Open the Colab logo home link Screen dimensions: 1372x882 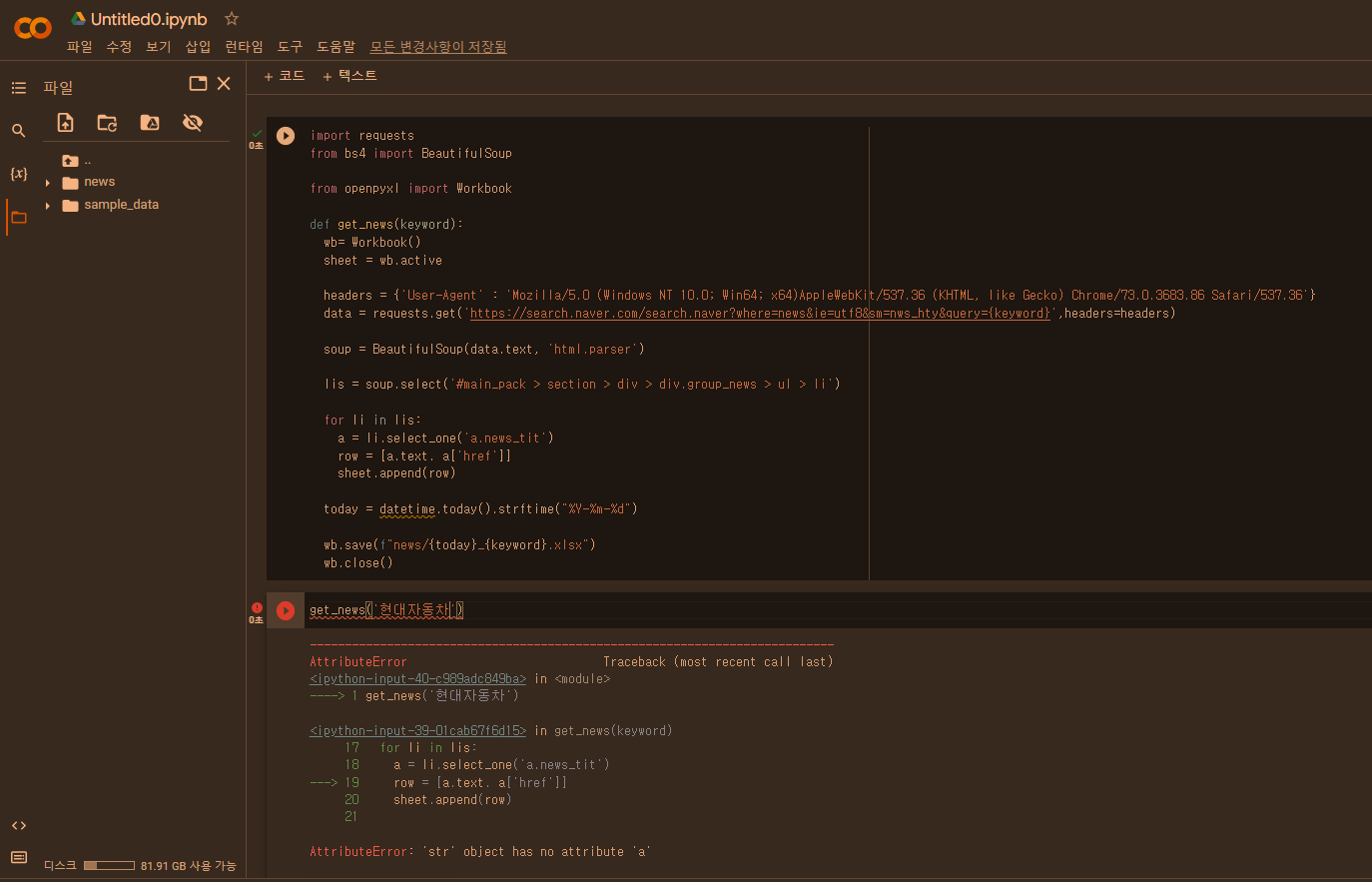click(x=32, y=28)
